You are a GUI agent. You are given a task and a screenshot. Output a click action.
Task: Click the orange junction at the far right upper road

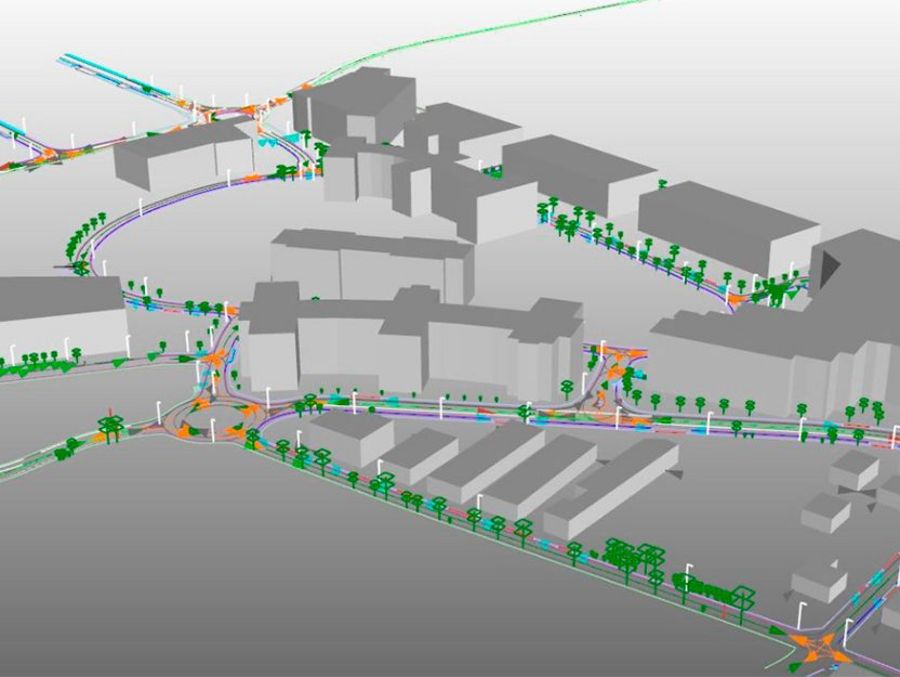coord(740,295)
